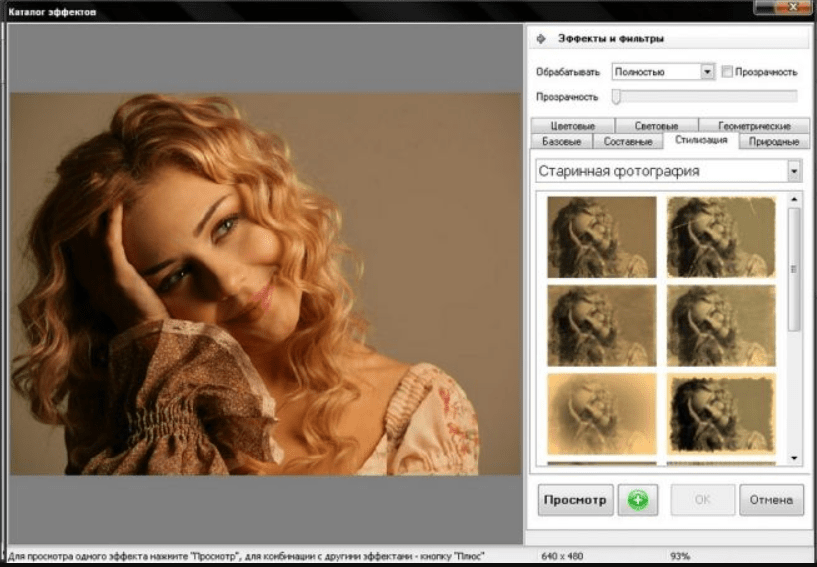
Task: Click the down arrow of the thumbnail scrollbar
Action: coord(795,458)
